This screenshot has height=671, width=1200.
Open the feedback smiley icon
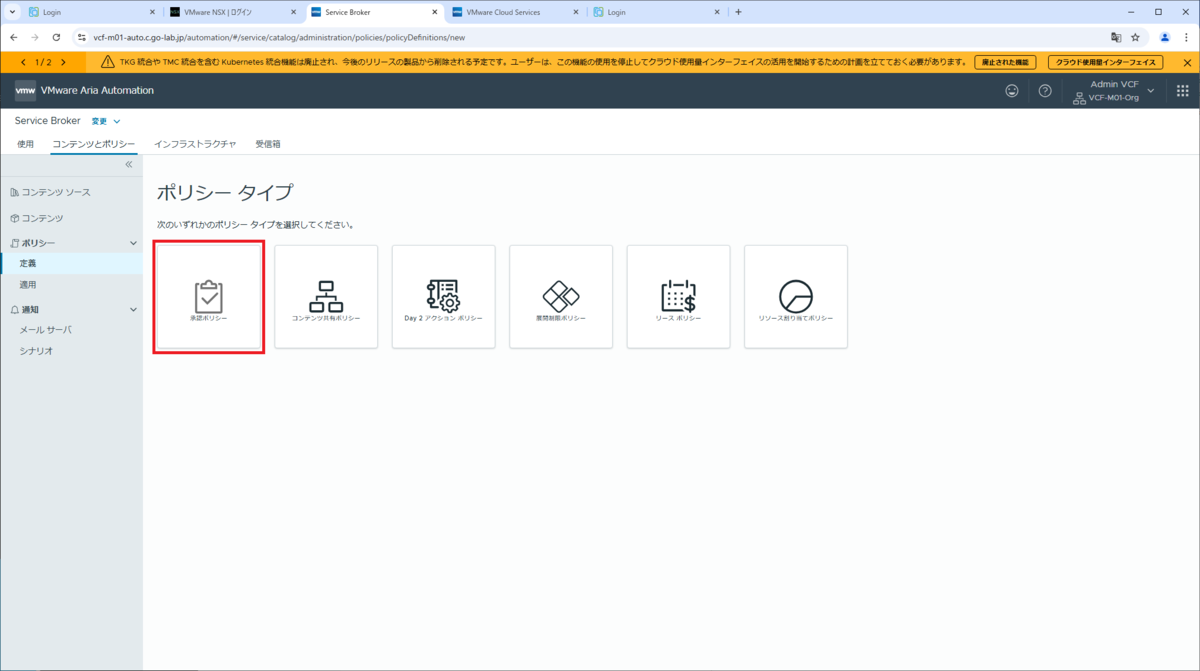tap(1012, 91)
